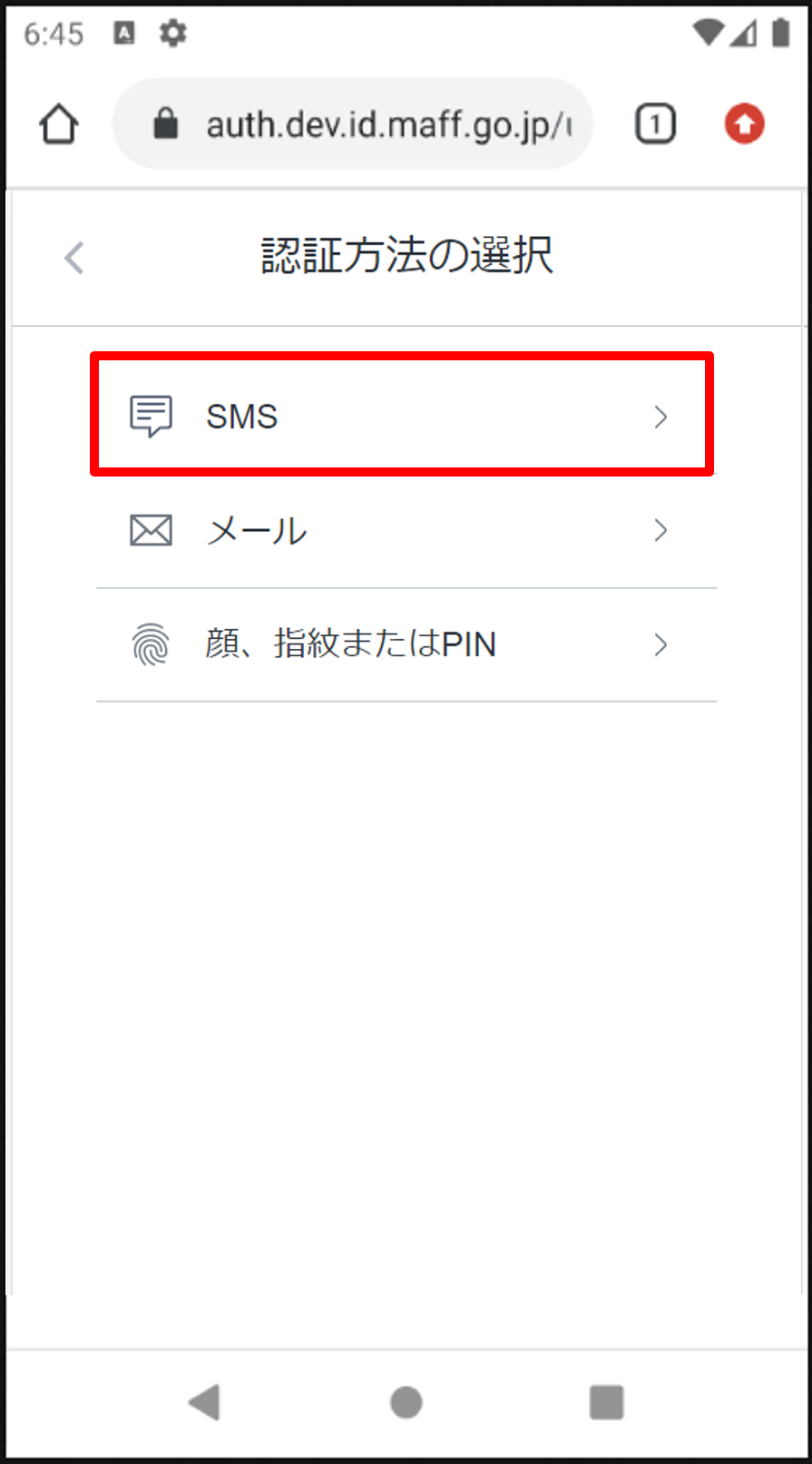Open the browser home page icon
Screen dimensions: 812x1464
point(59,124)
